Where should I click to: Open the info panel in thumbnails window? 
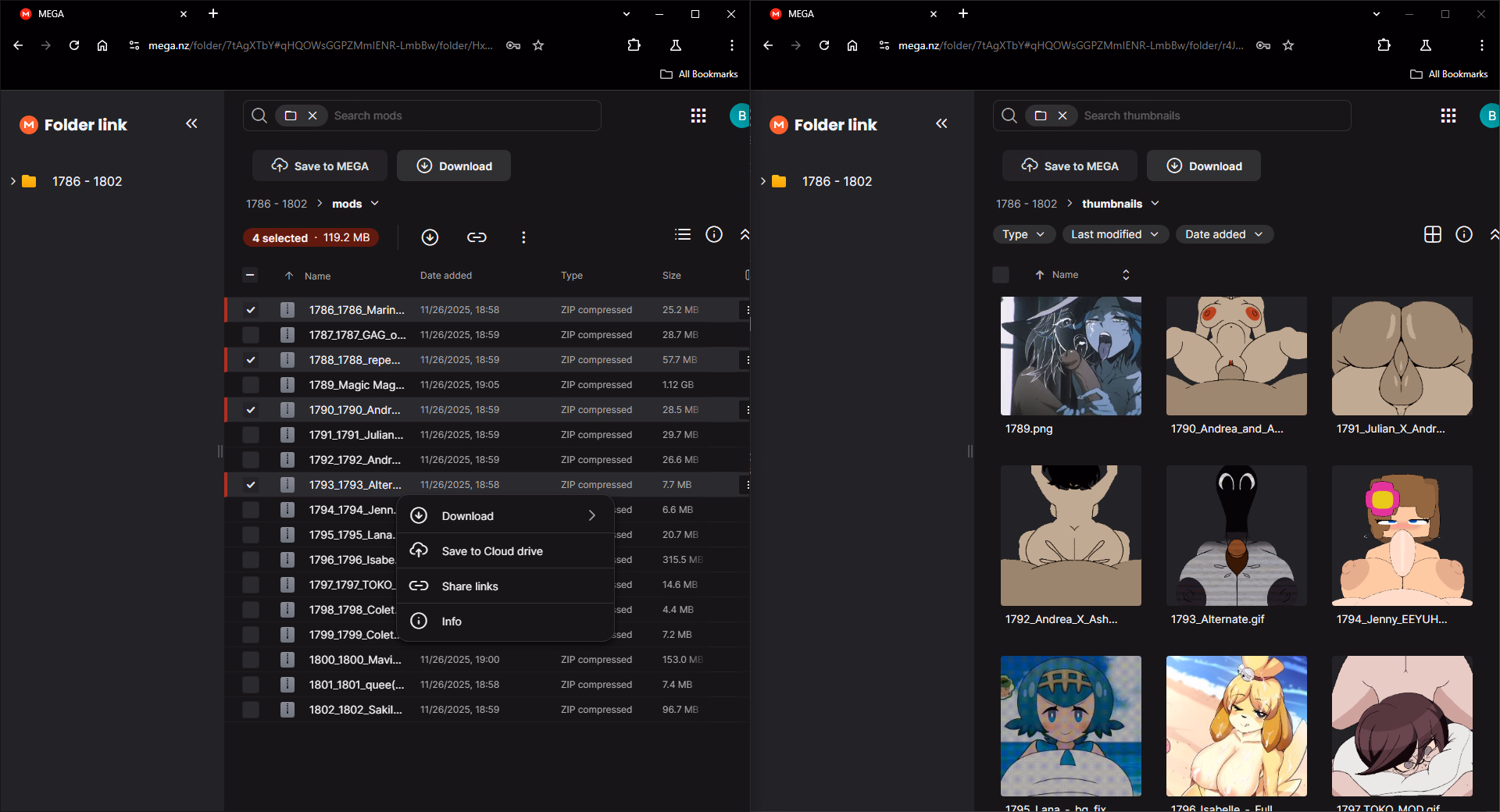tap(1464, 234)
